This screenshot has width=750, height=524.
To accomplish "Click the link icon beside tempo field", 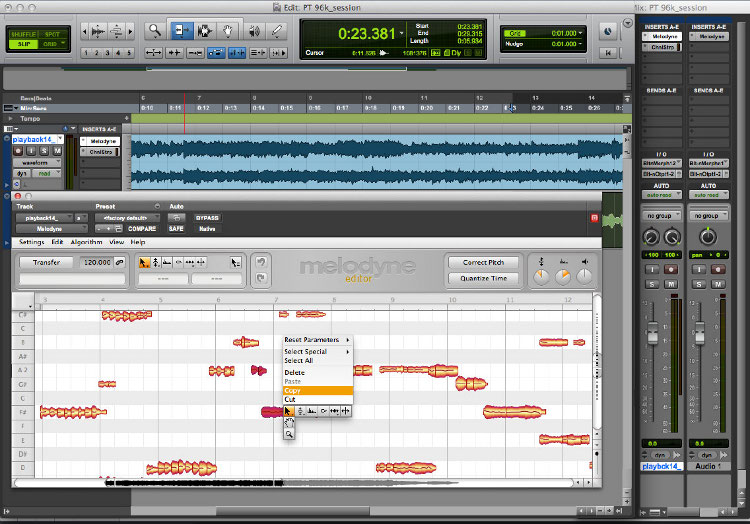I will pos(118,262).
